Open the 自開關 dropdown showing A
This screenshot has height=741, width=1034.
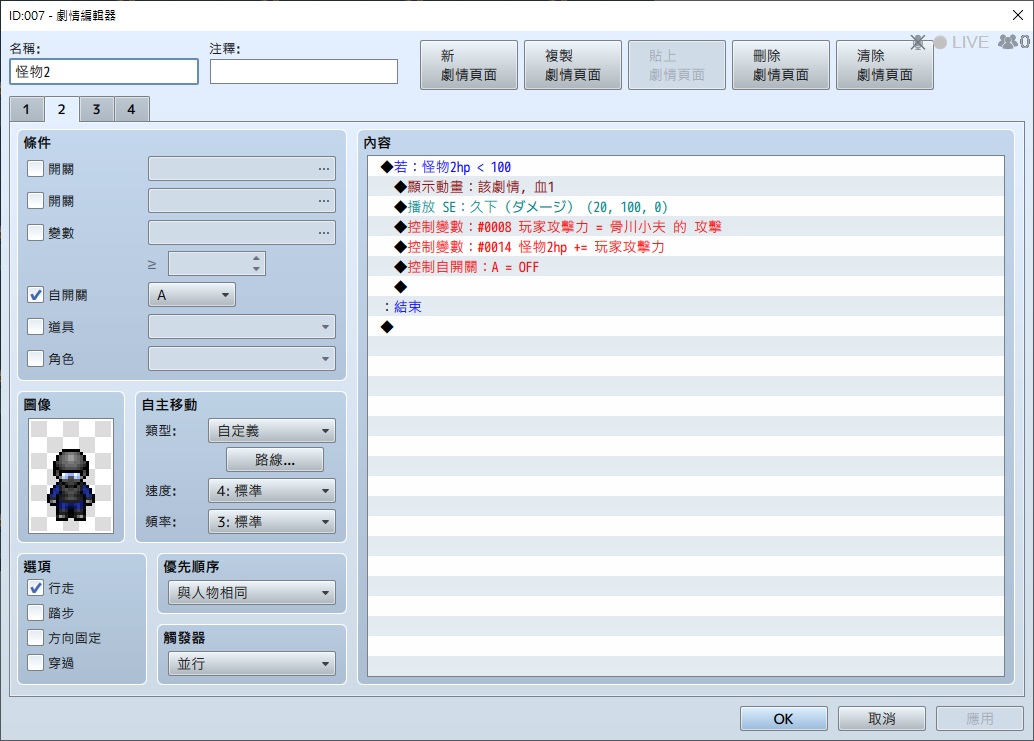[192, 295]
